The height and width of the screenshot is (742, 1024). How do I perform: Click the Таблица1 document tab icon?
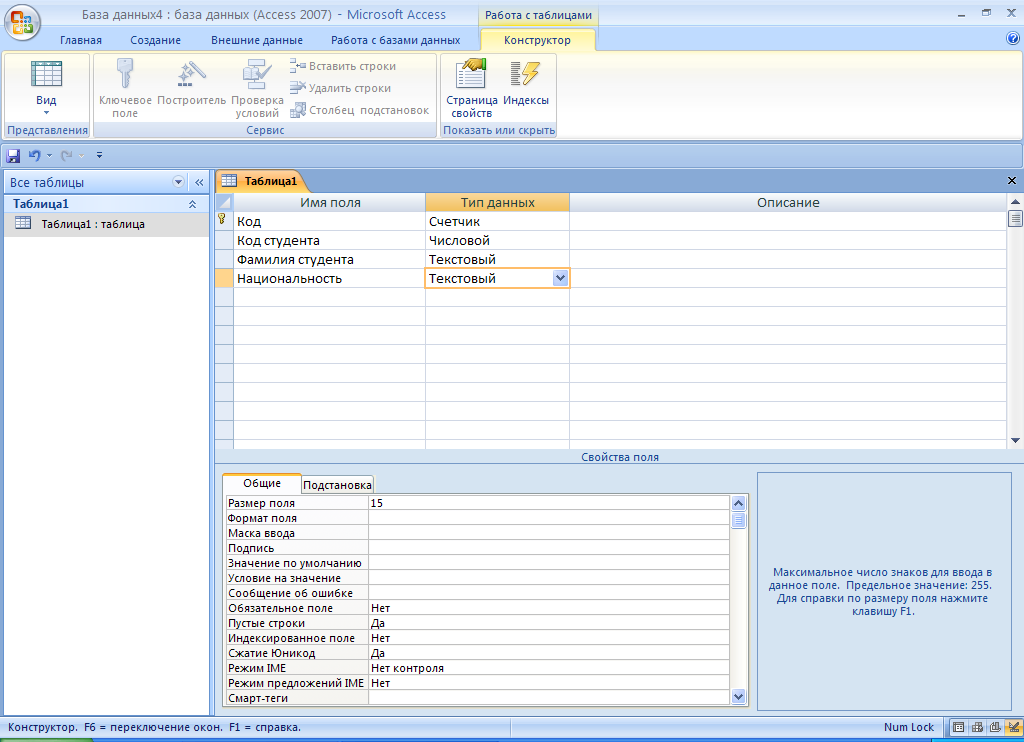pos(229,181)
